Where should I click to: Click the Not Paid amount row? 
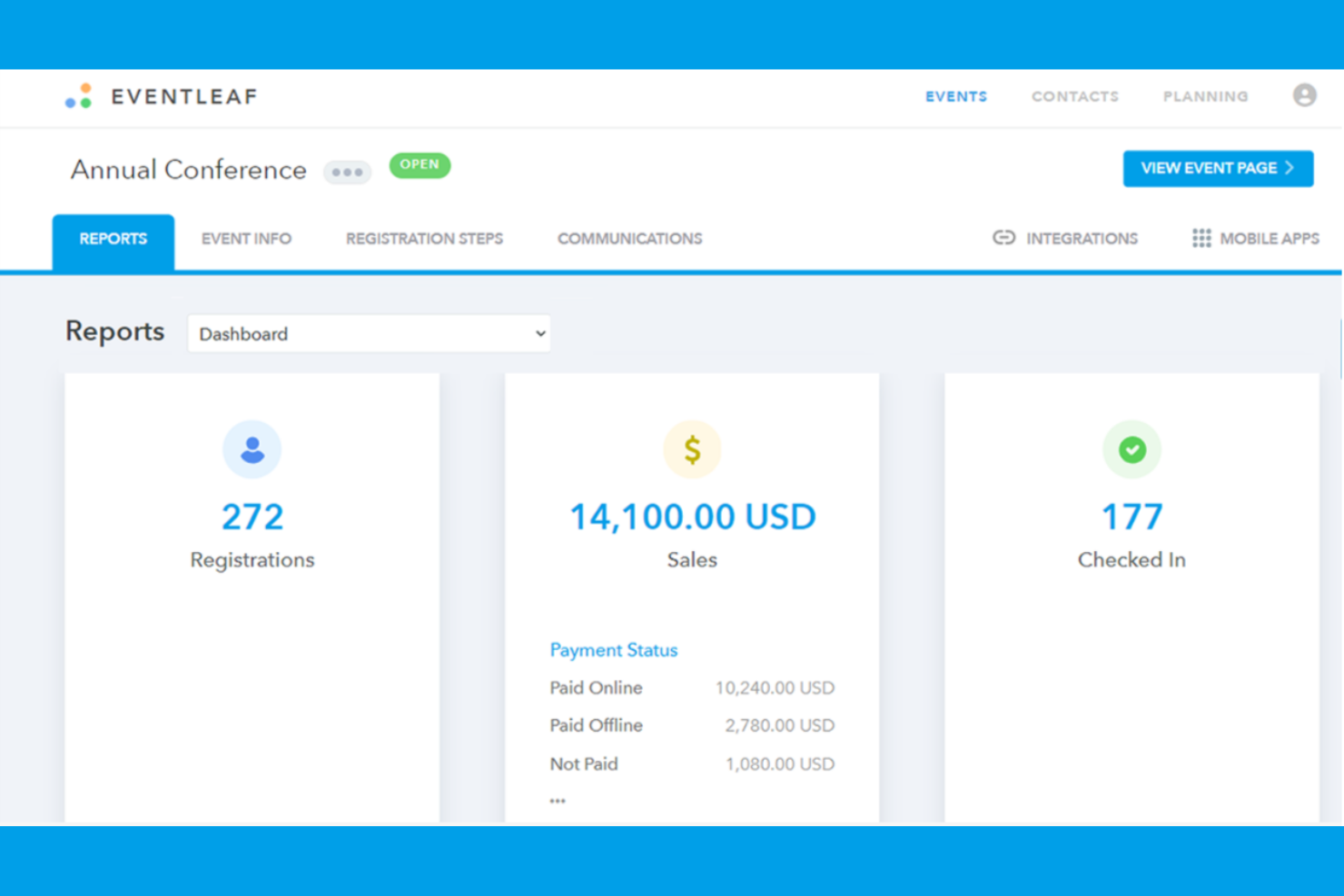tap(692, 763)
